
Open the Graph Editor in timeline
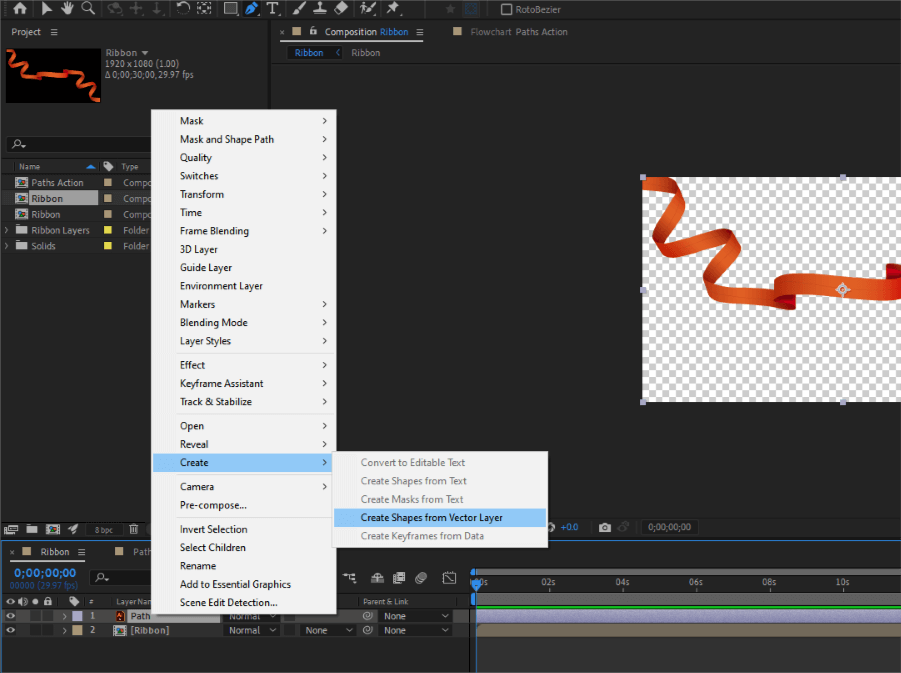point(449,577)
